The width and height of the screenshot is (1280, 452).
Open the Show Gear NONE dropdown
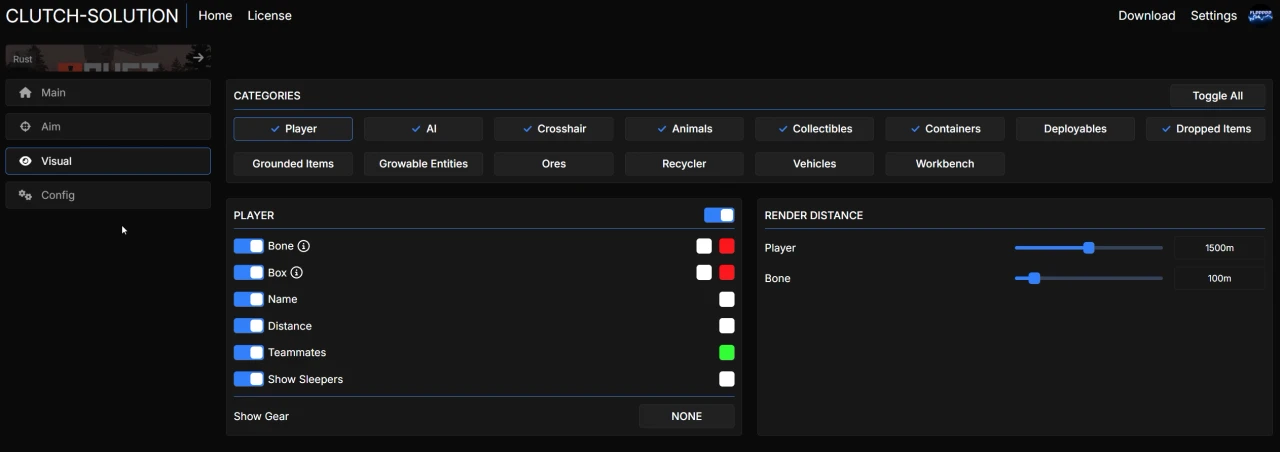(x=686, y=416)
